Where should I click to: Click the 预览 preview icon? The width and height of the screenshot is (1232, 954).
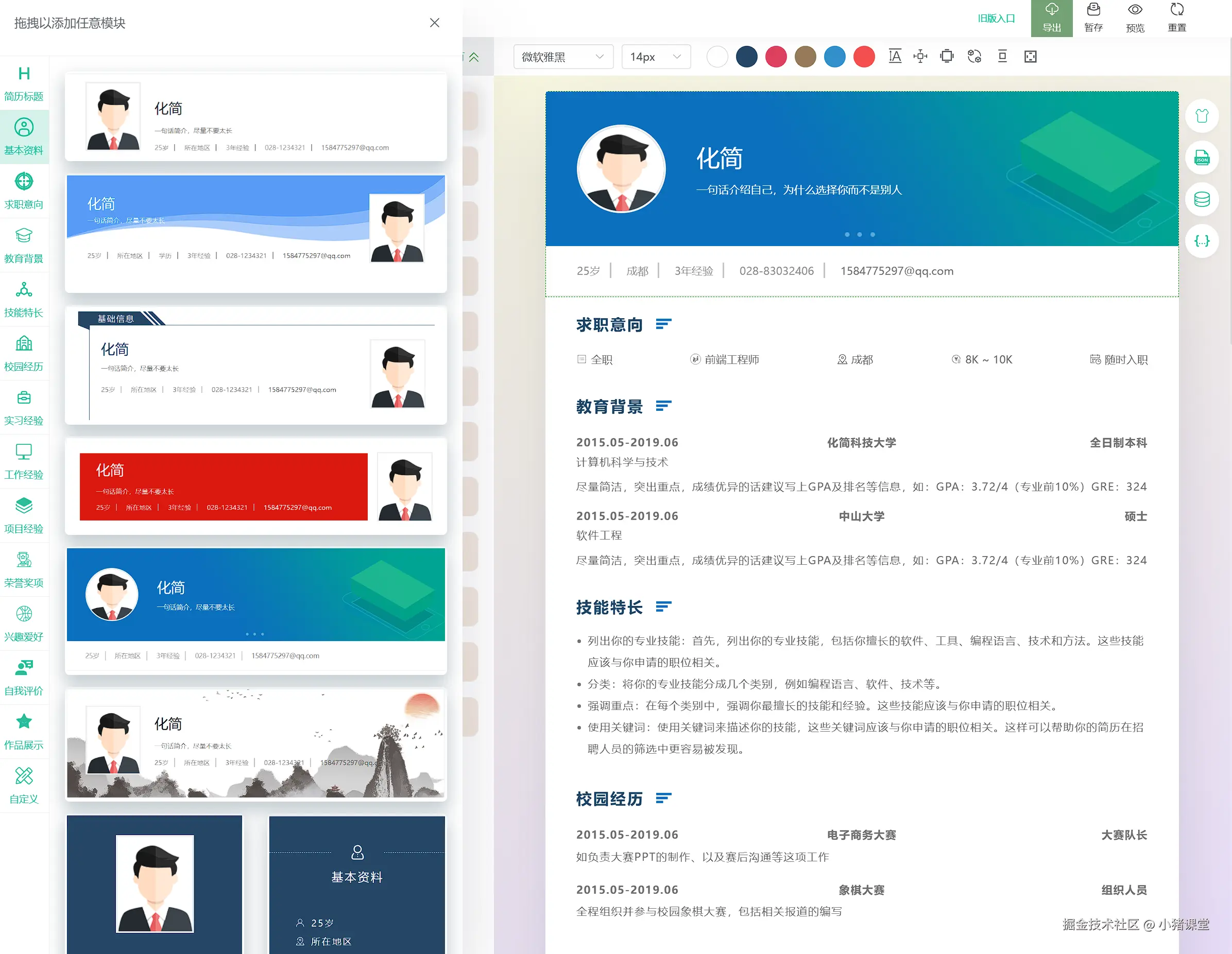click(1135, 17)
